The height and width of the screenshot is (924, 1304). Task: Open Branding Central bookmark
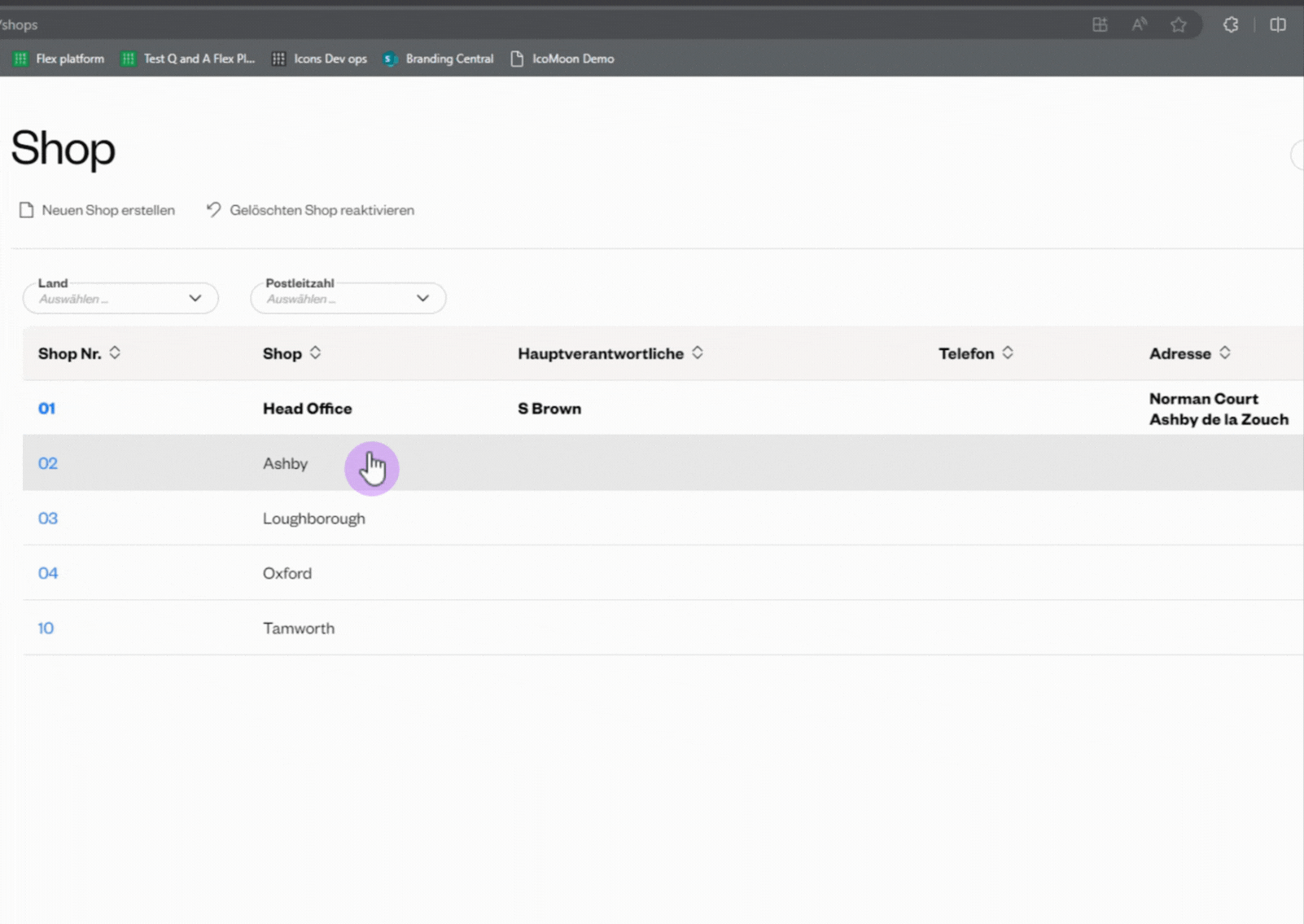pos(440,59)
